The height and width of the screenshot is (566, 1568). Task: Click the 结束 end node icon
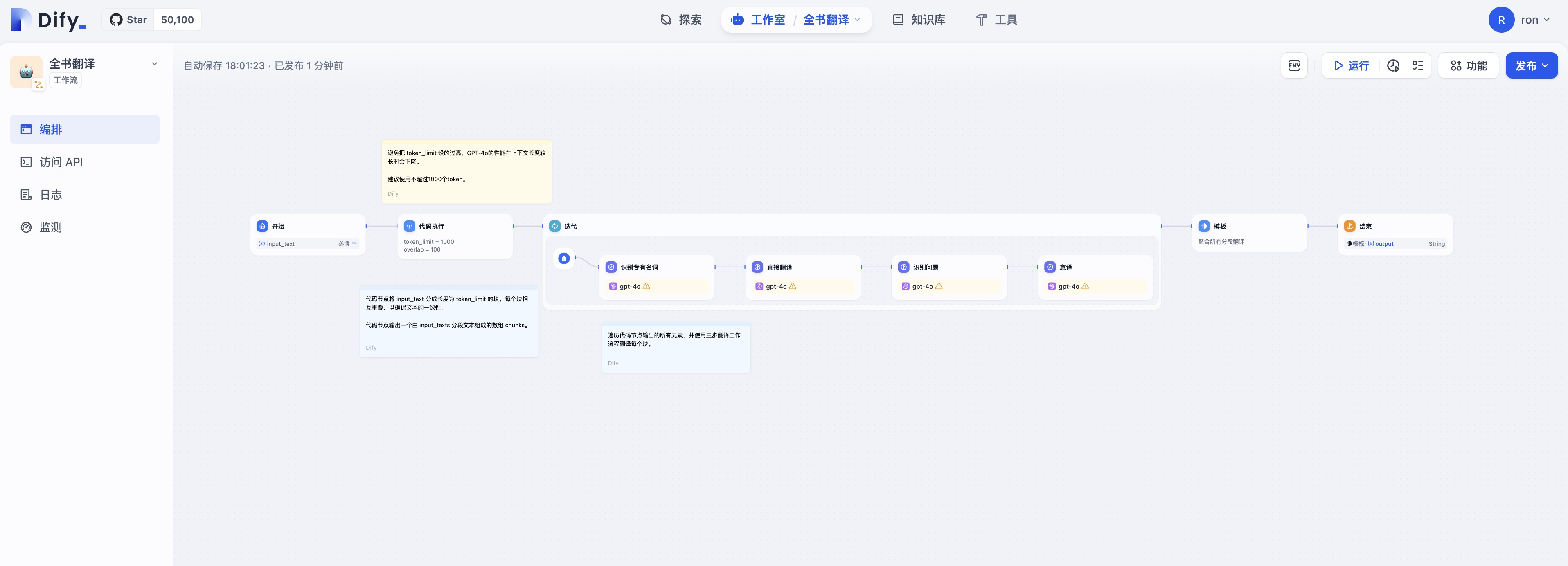[x=1349, y=226]
